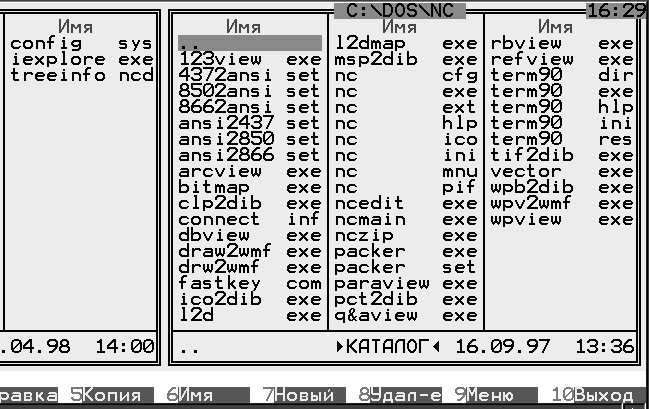The image size is (649, 409).
Task: Select the 4372ansi set file
Action: point(250,75)
